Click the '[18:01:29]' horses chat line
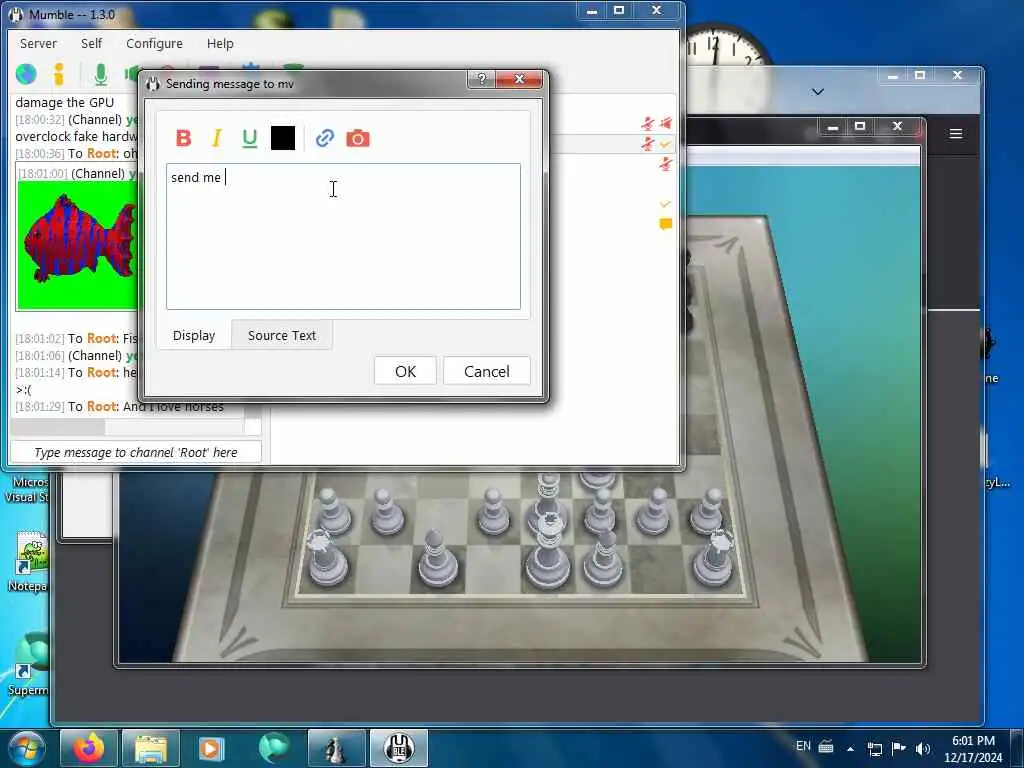Viewport: 1024px width, 768px height. click(x=120, y=406)
